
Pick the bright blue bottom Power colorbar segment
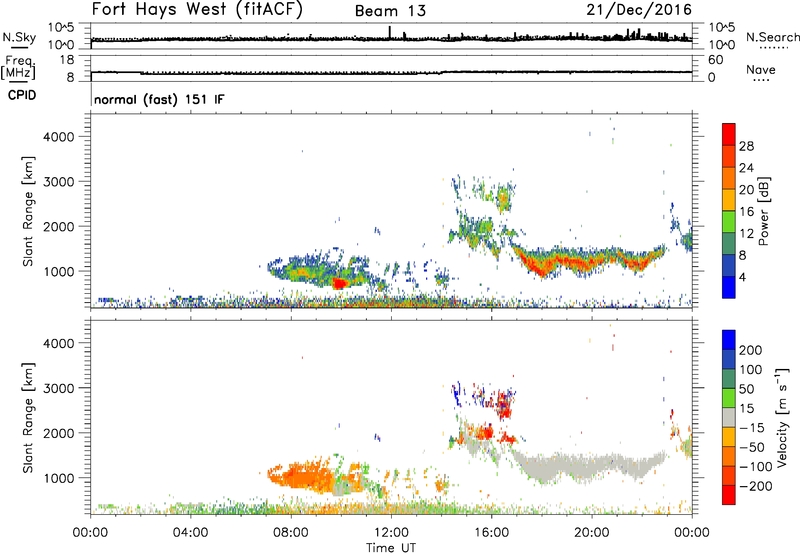pos(729,288)
